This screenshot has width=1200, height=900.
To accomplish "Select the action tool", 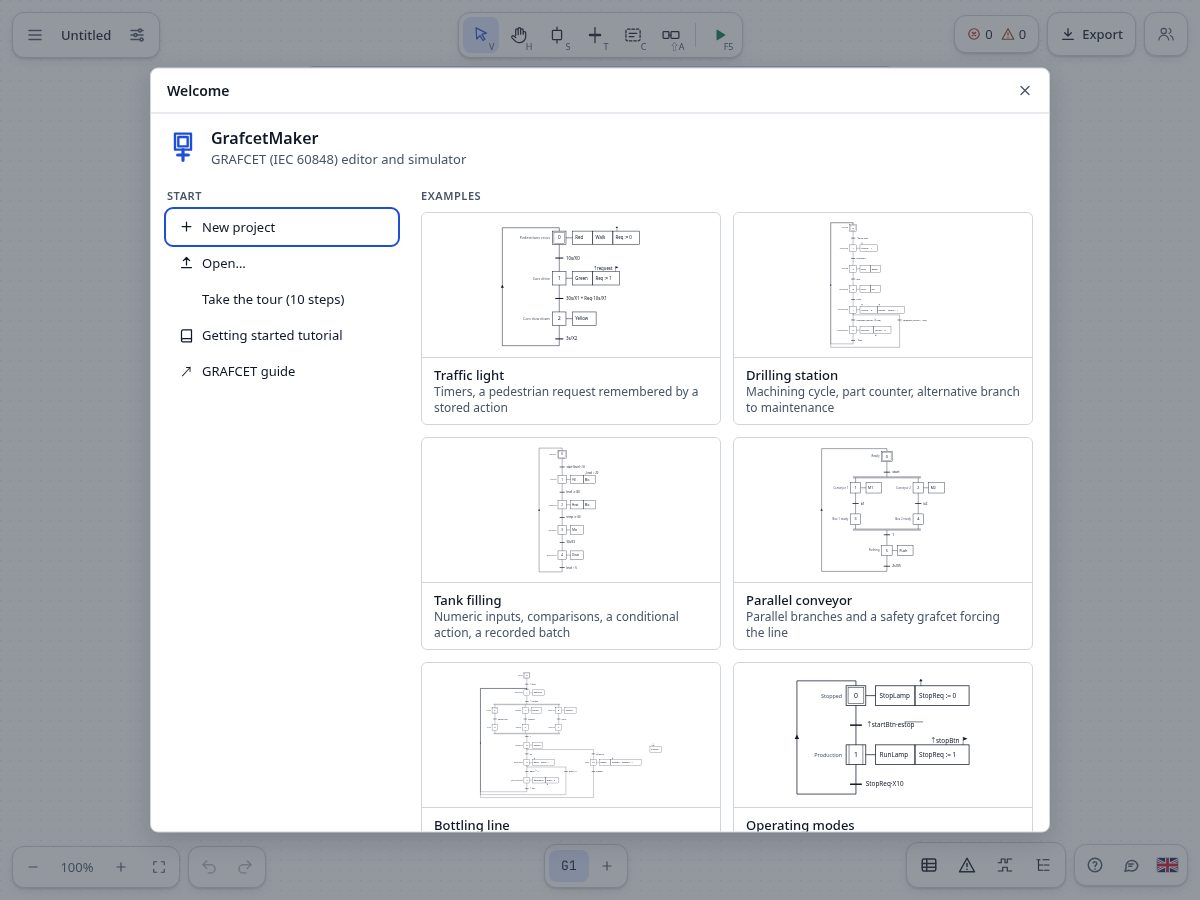I will point(672,35).
